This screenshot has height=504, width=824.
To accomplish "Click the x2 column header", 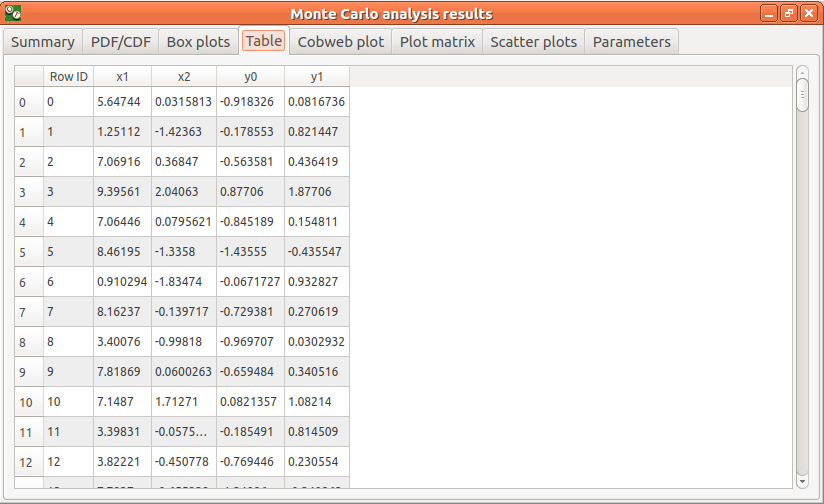I will tap(183, 76).
